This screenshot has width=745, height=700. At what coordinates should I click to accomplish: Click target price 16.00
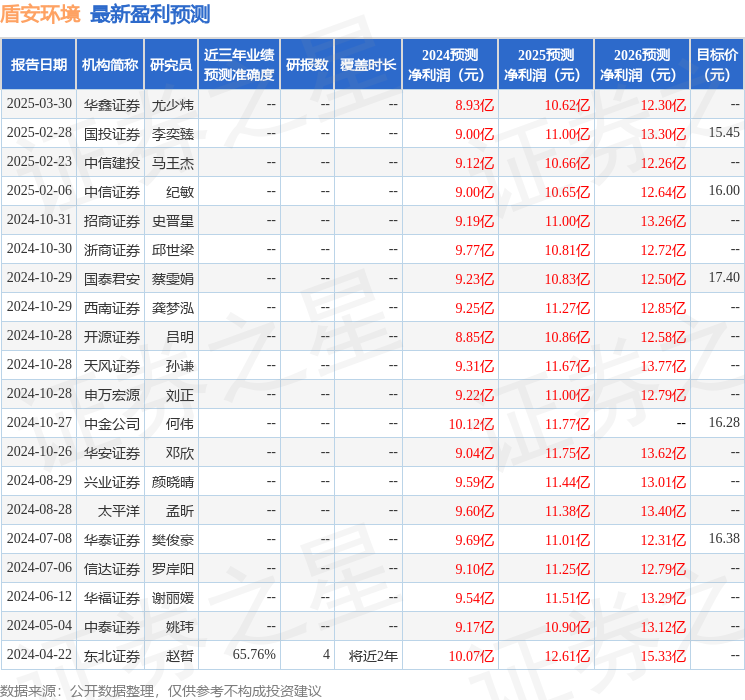click(724, 190)
